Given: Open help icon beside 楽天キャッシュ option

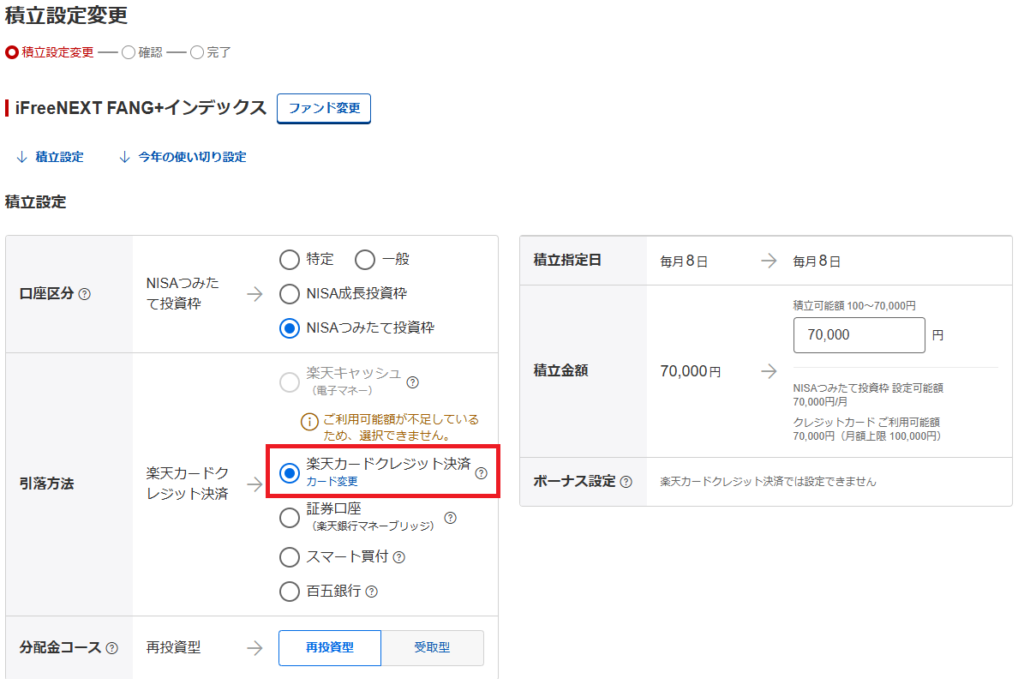Looking at the screenshot, I should coord(412,382).
